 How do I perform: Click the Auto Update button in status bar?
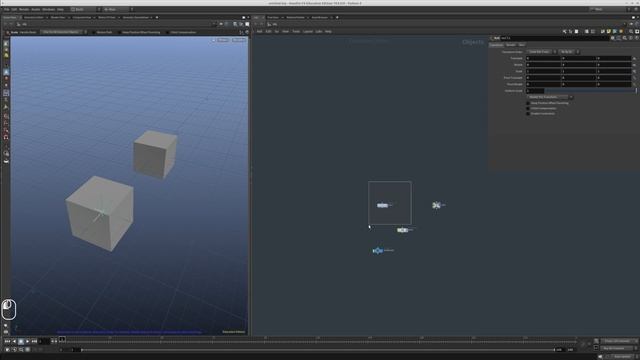tap(622, 357)
